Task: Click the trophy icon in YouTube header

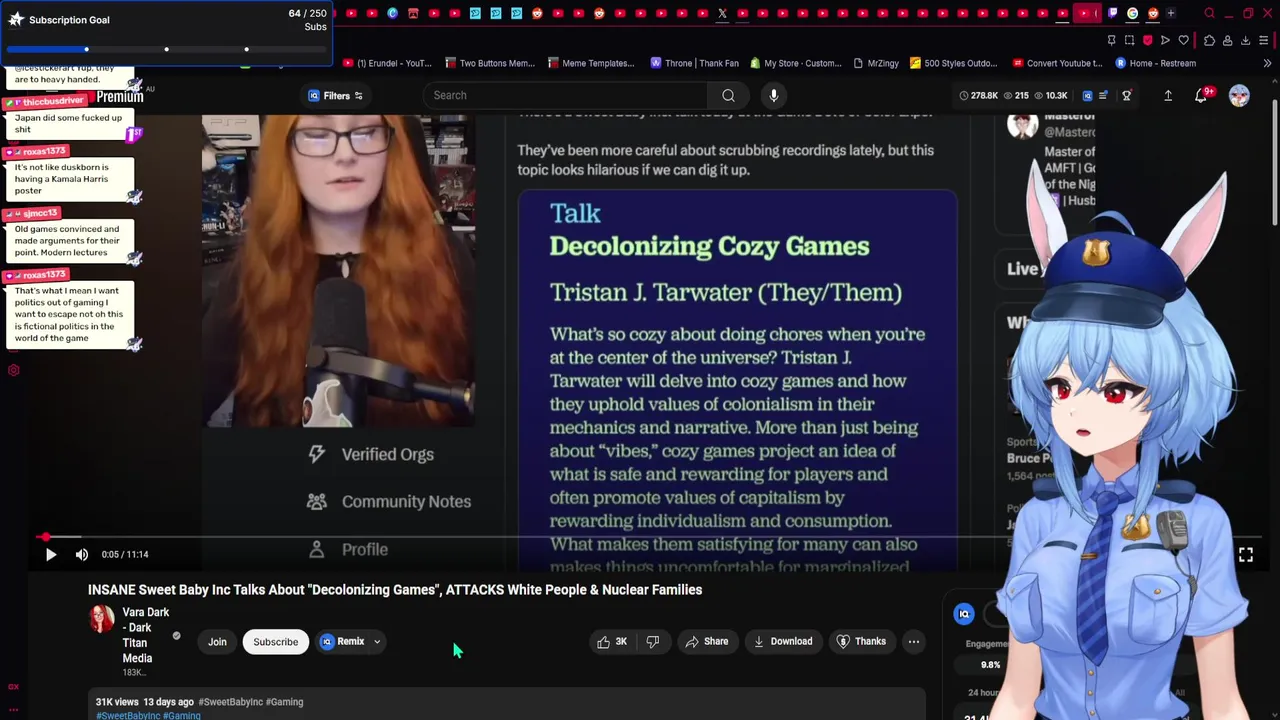Action: click(x=1126, y=95)
